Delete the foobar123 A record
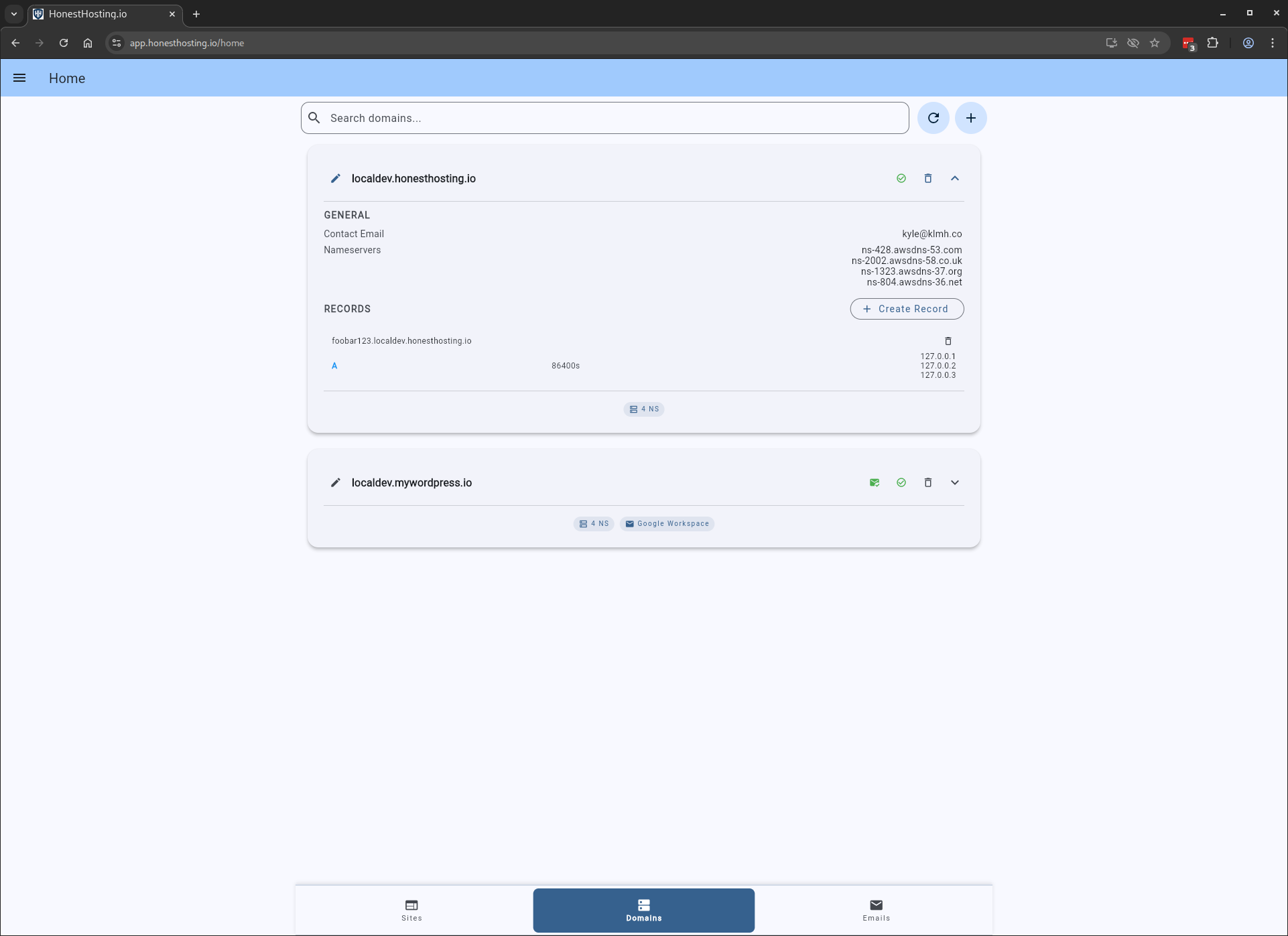Viewport: 1288px width, 936px height. point(948,341)
